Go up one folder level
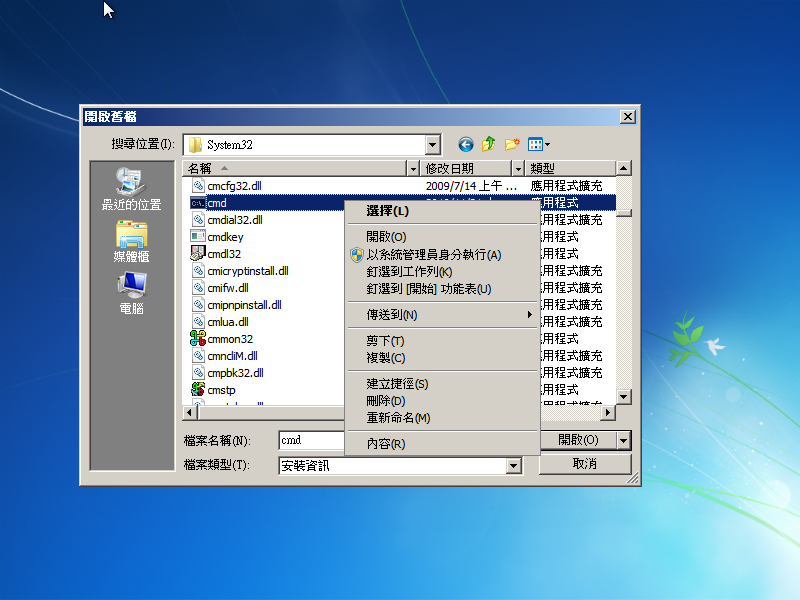800x600 pixels. 489,144
